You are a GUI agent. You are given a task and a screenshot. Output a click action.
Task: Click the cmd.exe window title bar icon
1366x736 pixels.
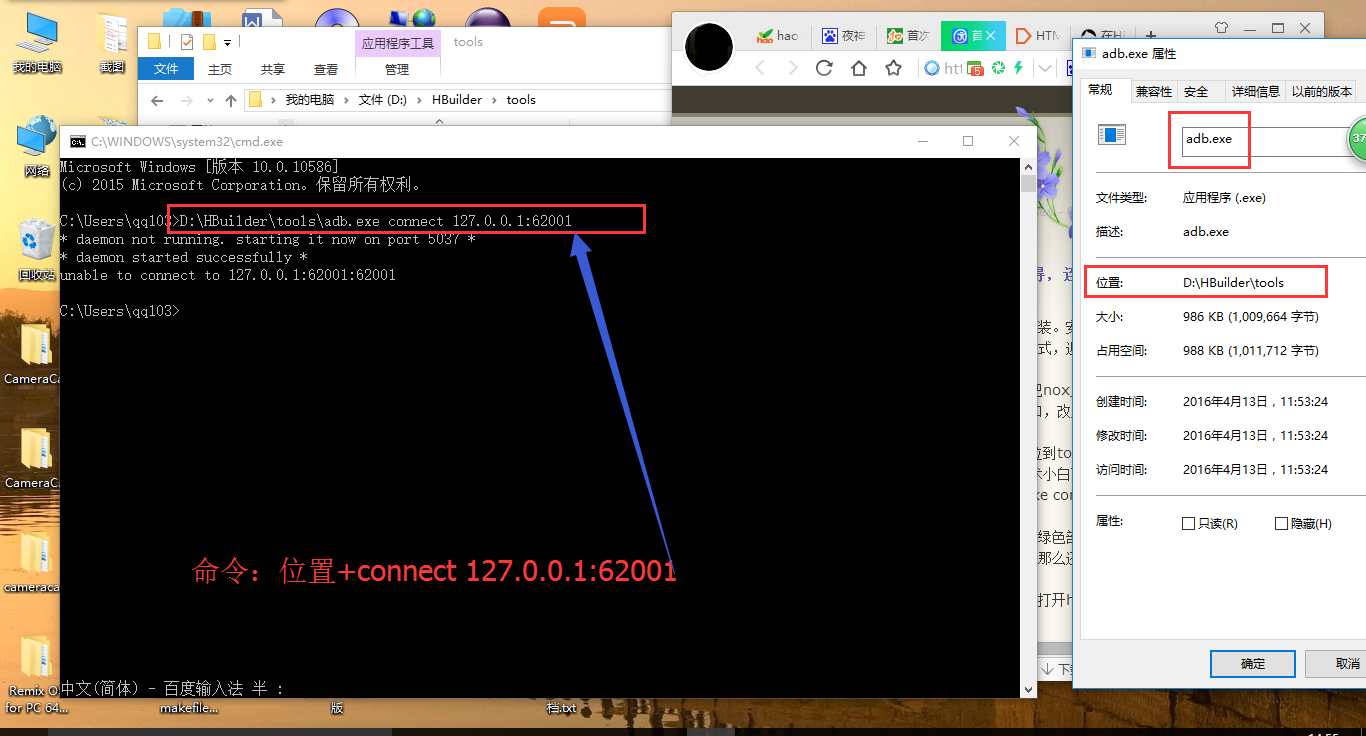coord(77,142)
